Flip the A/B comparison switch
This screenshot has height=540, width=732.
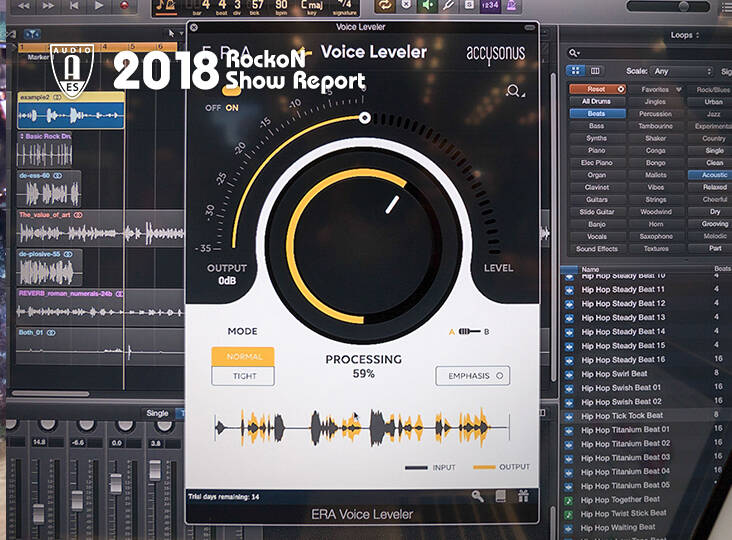(469, 331)
